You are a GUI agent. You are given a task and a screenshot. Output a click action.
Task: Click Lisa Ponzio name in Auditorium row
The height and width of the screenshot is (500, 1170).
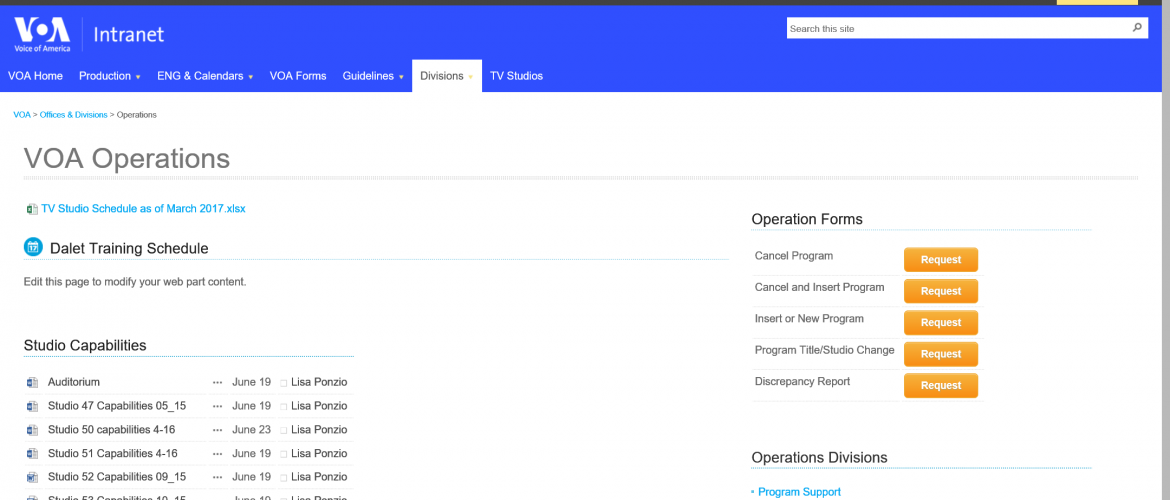319,382
